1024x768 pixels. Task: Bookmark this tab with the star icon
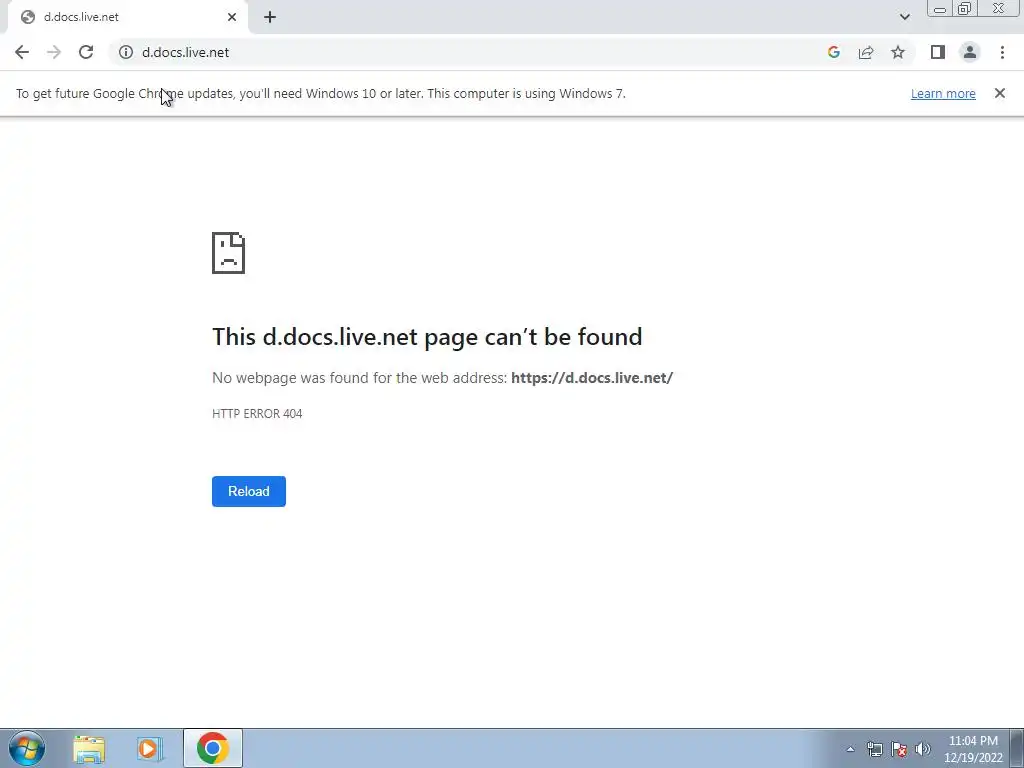898,52
